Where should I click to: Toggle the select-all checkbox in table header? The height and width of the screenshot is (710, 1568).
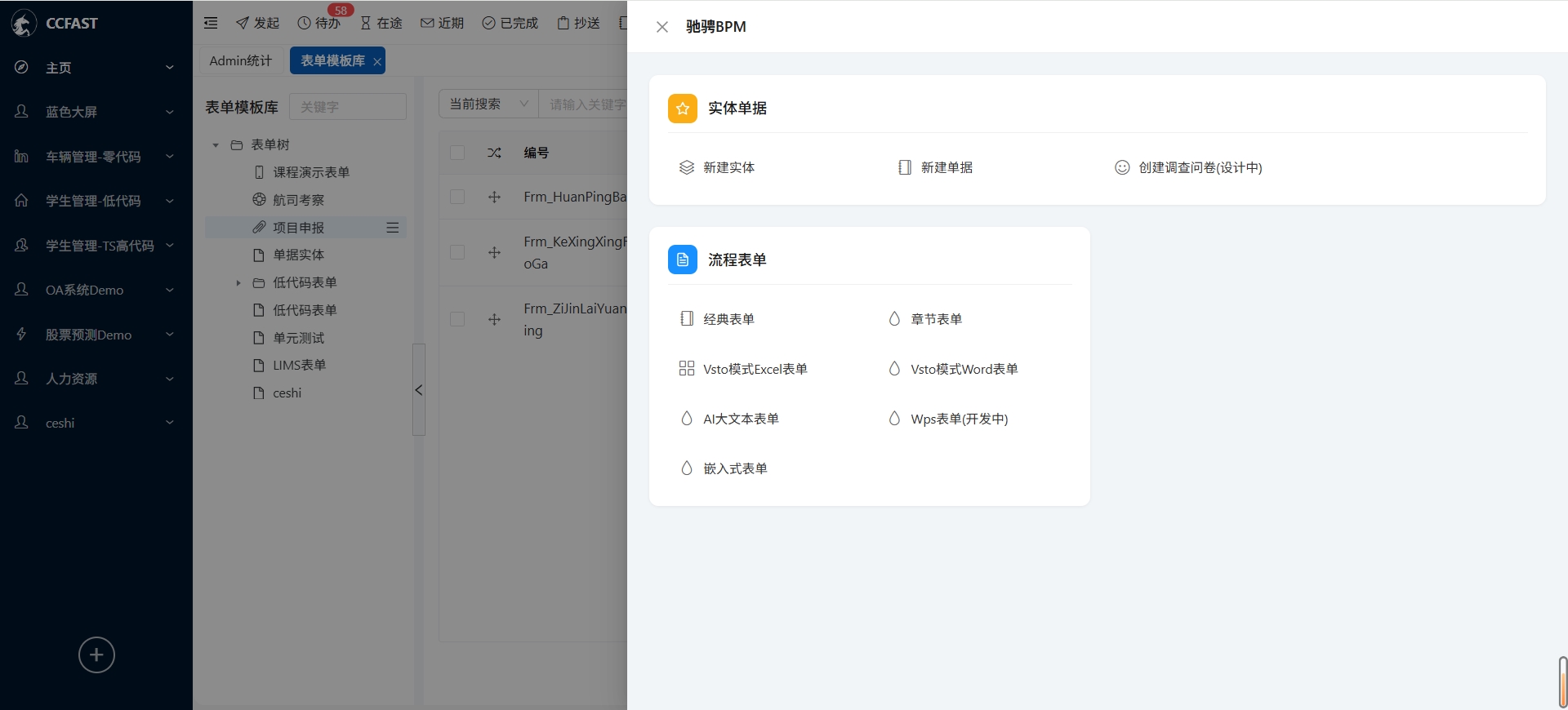pos(457,153)
